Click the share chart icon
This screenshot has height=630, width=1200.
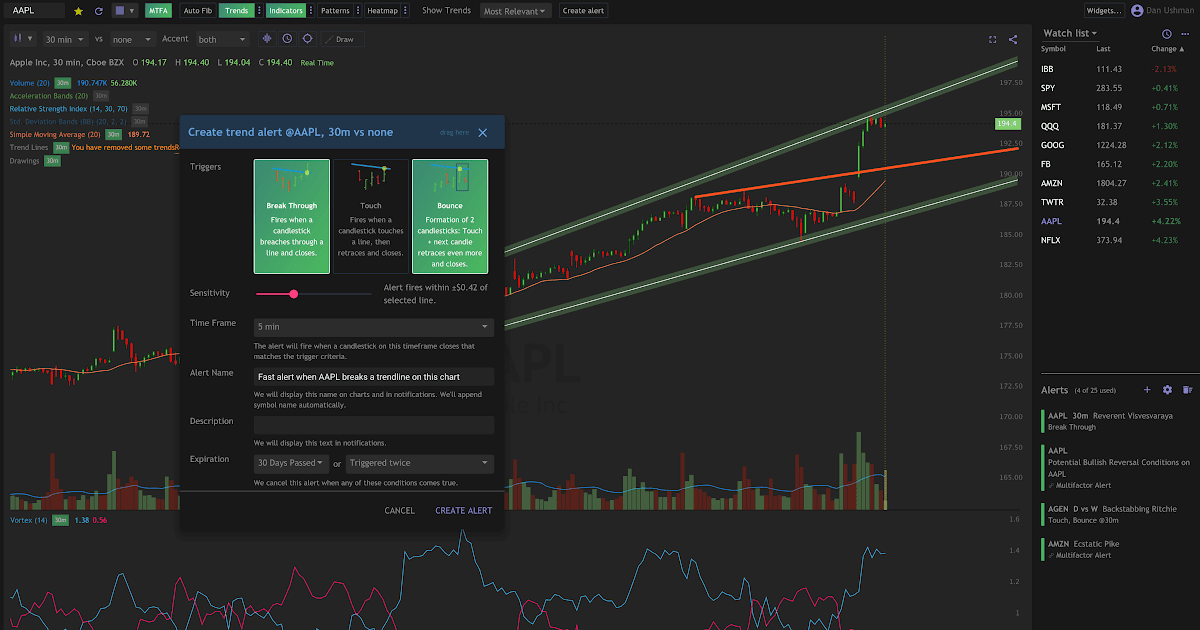1013,39
